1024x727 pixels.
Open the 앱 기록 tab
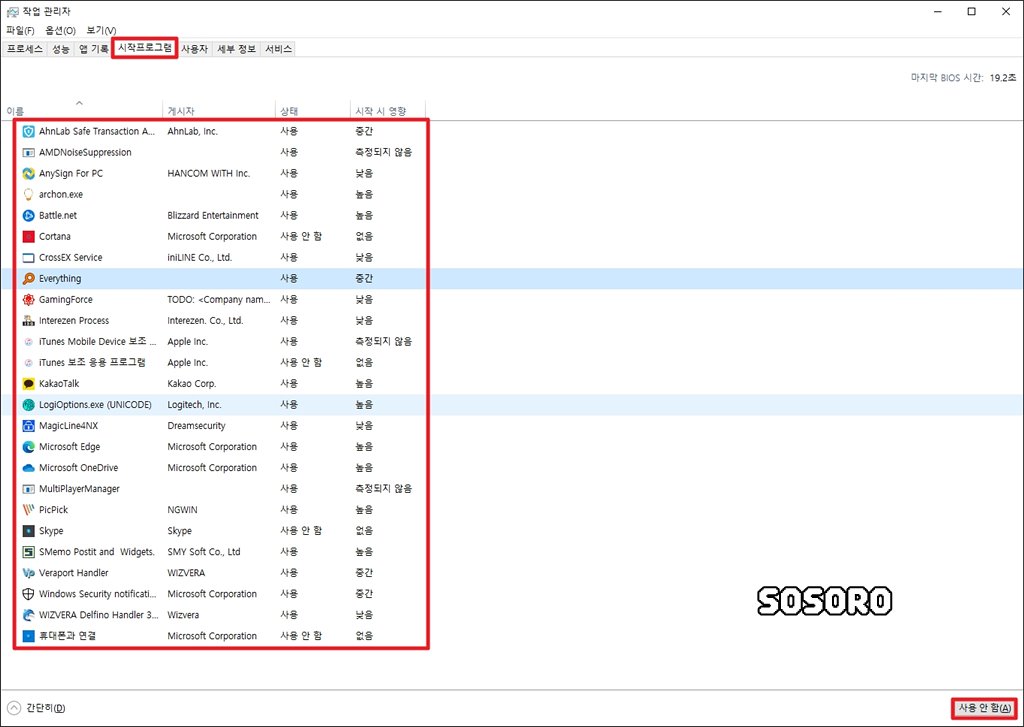pos(93,49)
